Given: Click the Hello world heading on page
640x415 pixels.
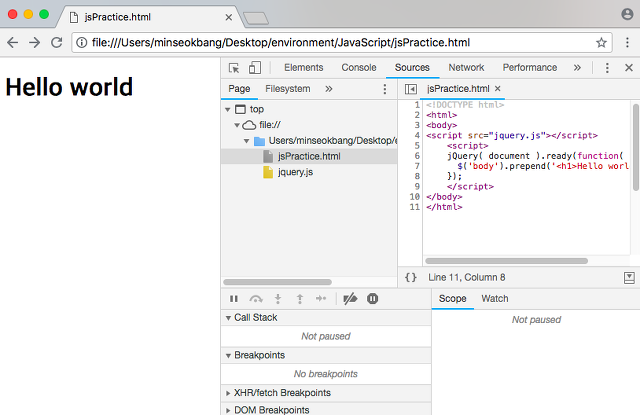Looking at the screenshot, I should click(x=69, y=87).
